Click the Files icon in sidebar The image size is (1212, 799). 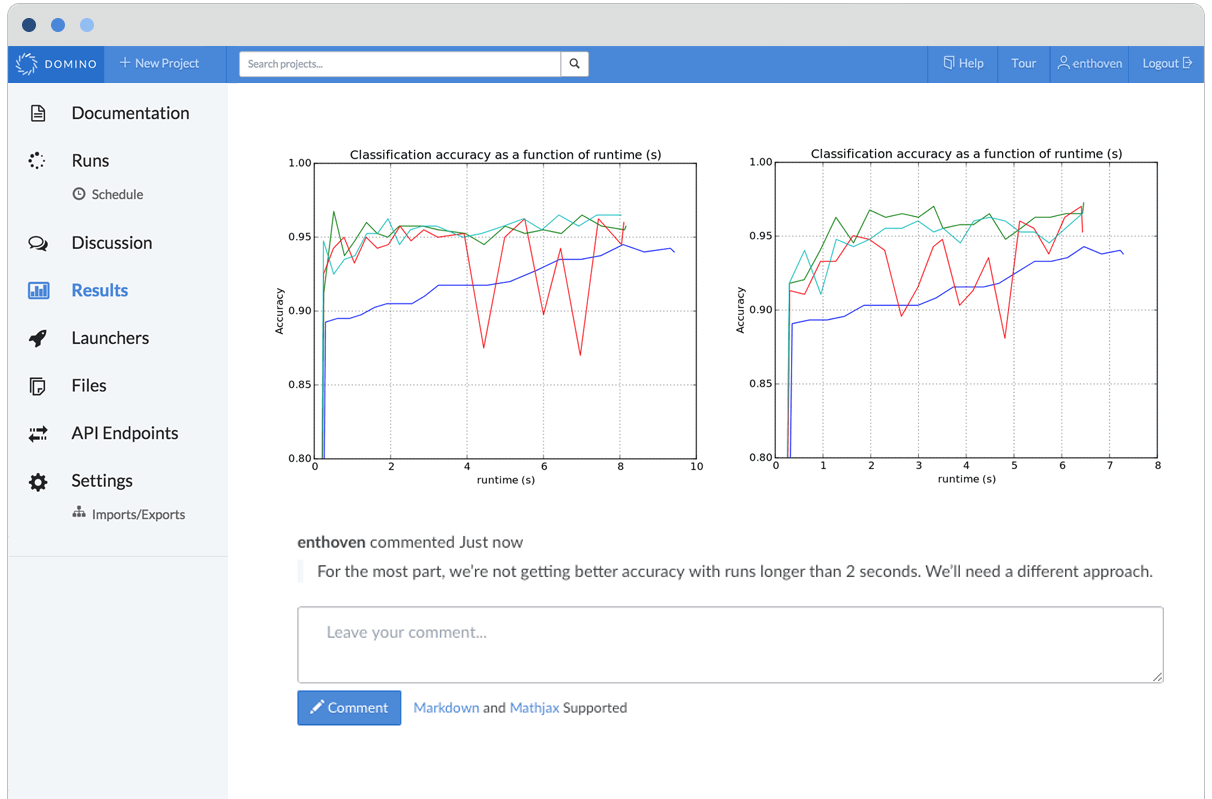38,386
